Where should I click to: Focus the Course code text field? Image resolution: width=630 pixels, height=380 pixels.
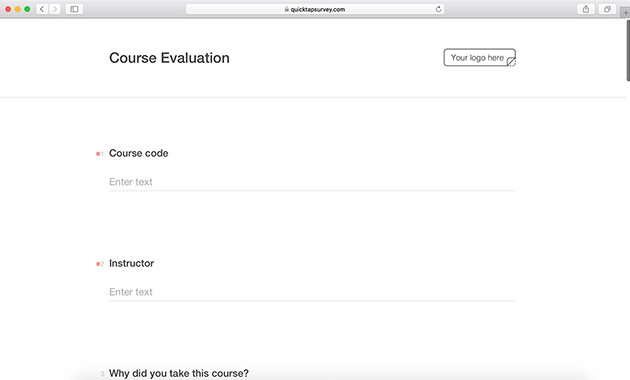tap(312, 182)
